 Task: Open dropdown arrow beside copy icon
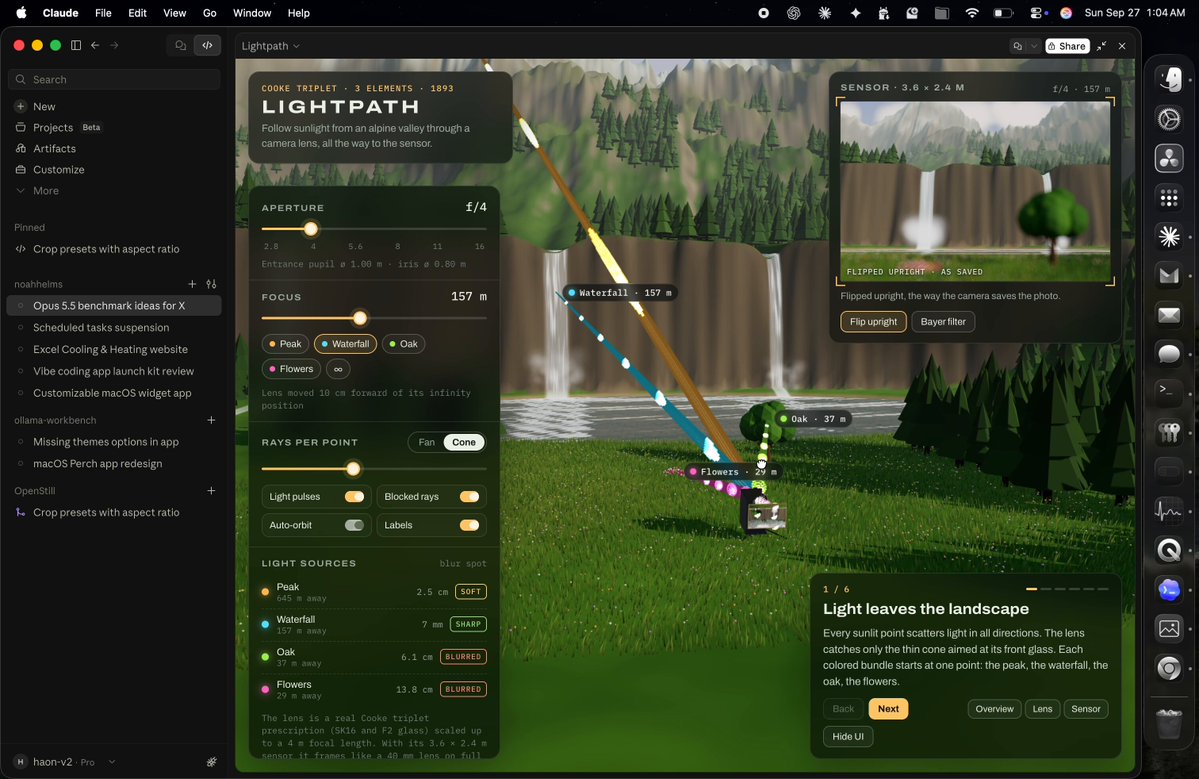(1034, 46)
